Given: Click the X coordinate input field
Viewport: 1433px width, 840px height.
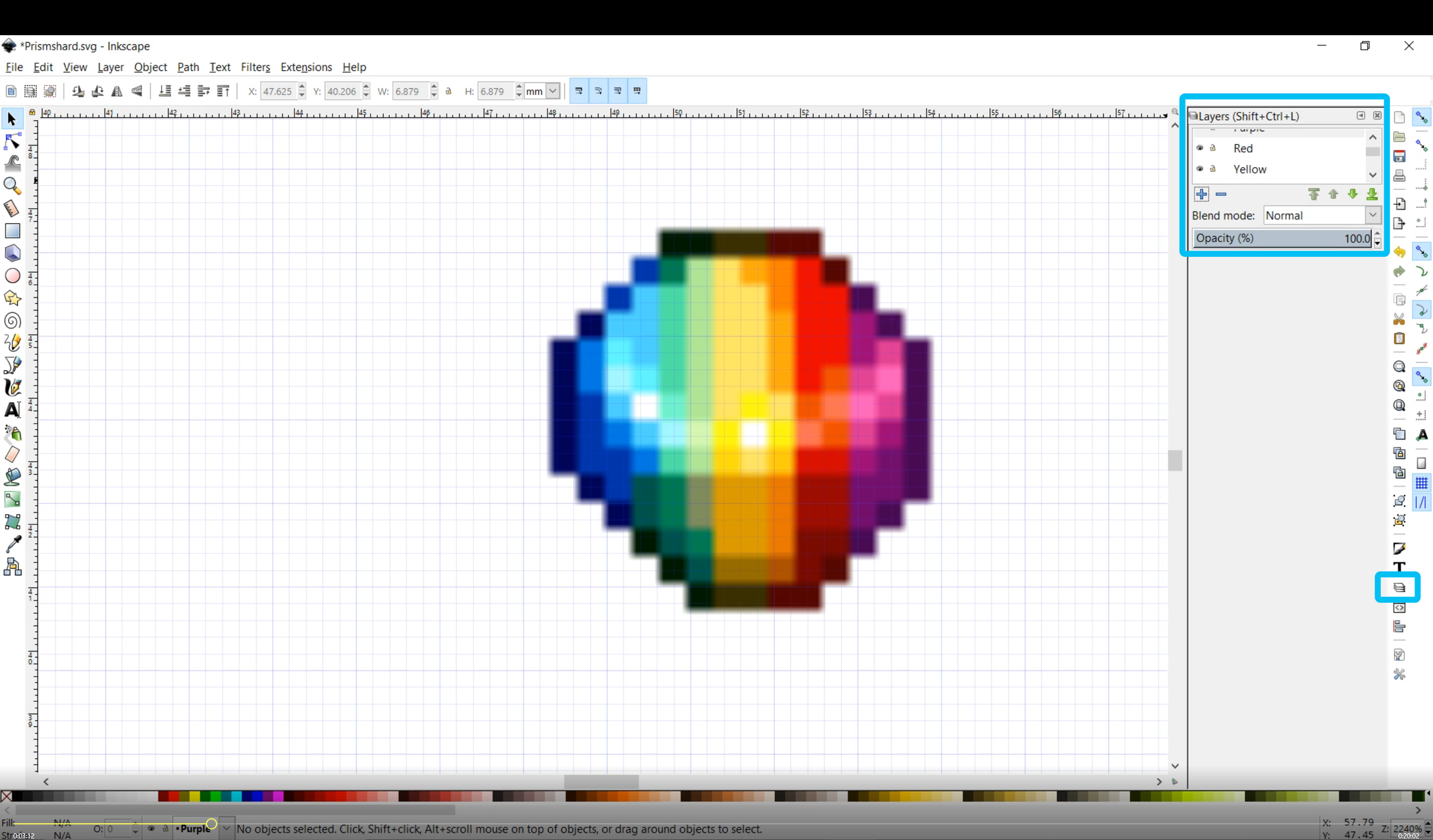Looking at the screenshot, I should pos(279,91).
